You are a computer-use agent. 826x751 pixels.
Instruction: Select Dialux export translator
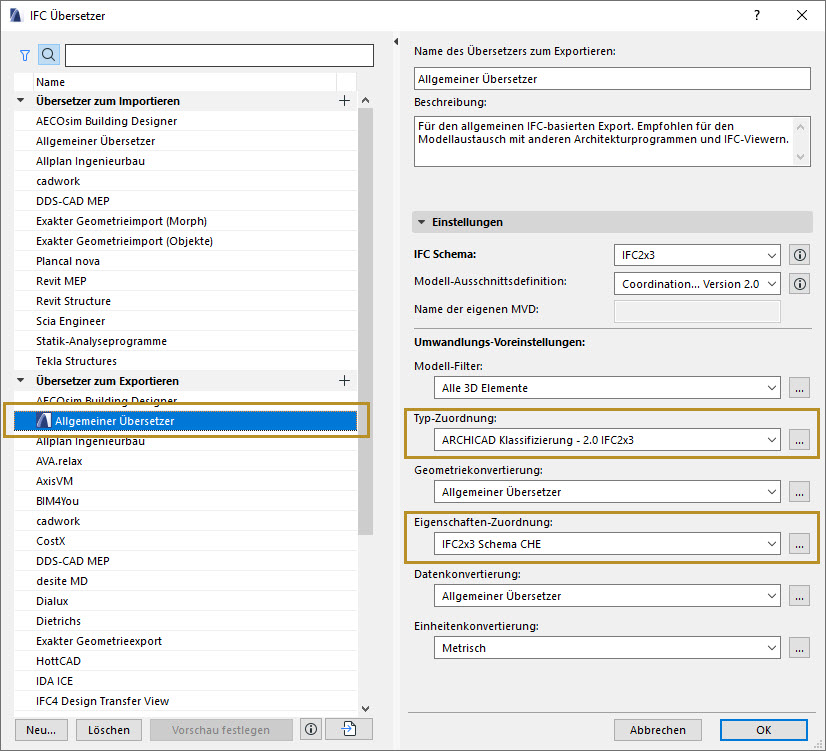(186, 601)
